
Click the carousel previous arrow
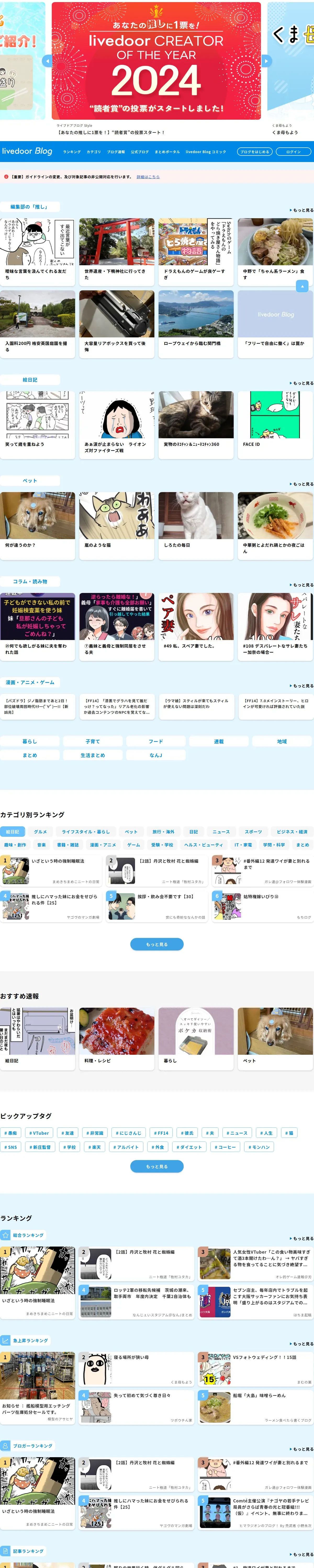pyautogui.click(x=47, y=61)
